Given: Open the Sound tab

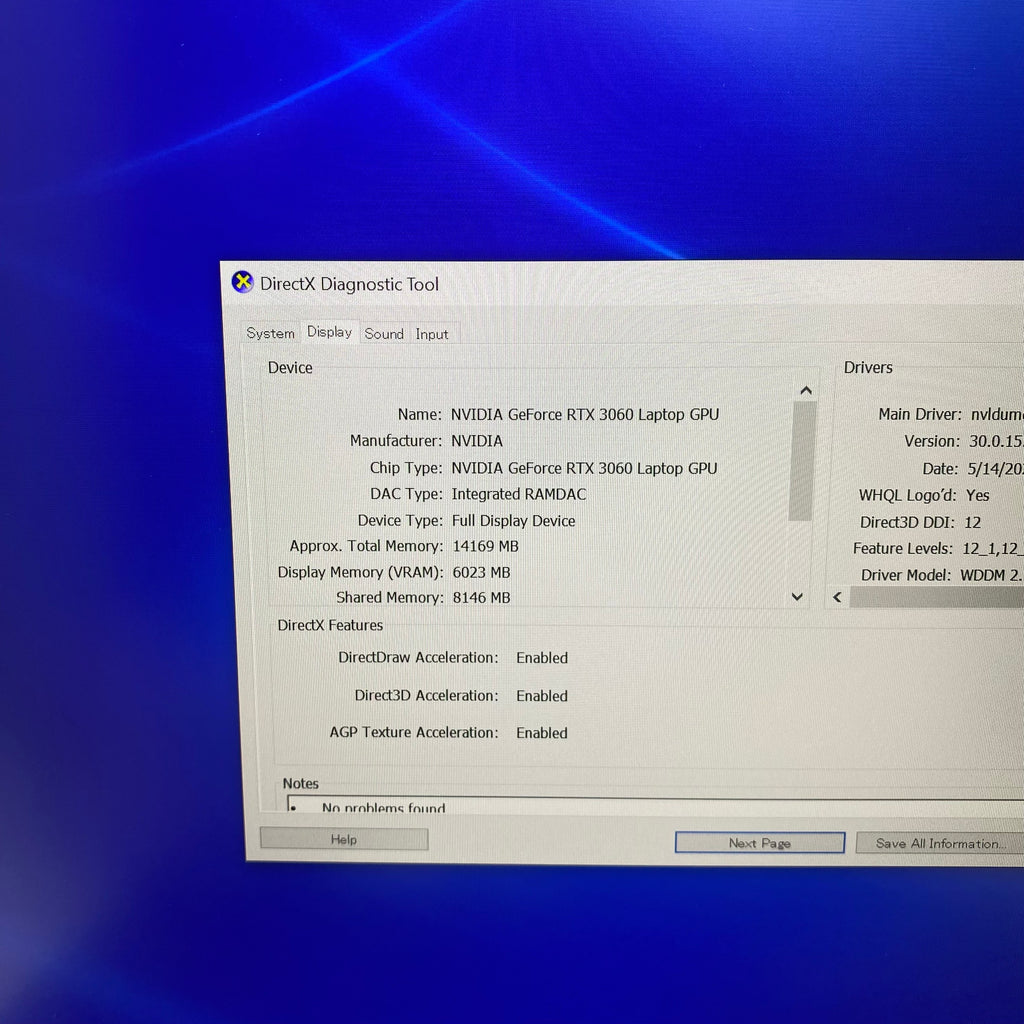Looking at the screenshot, I should pos(384,334).
